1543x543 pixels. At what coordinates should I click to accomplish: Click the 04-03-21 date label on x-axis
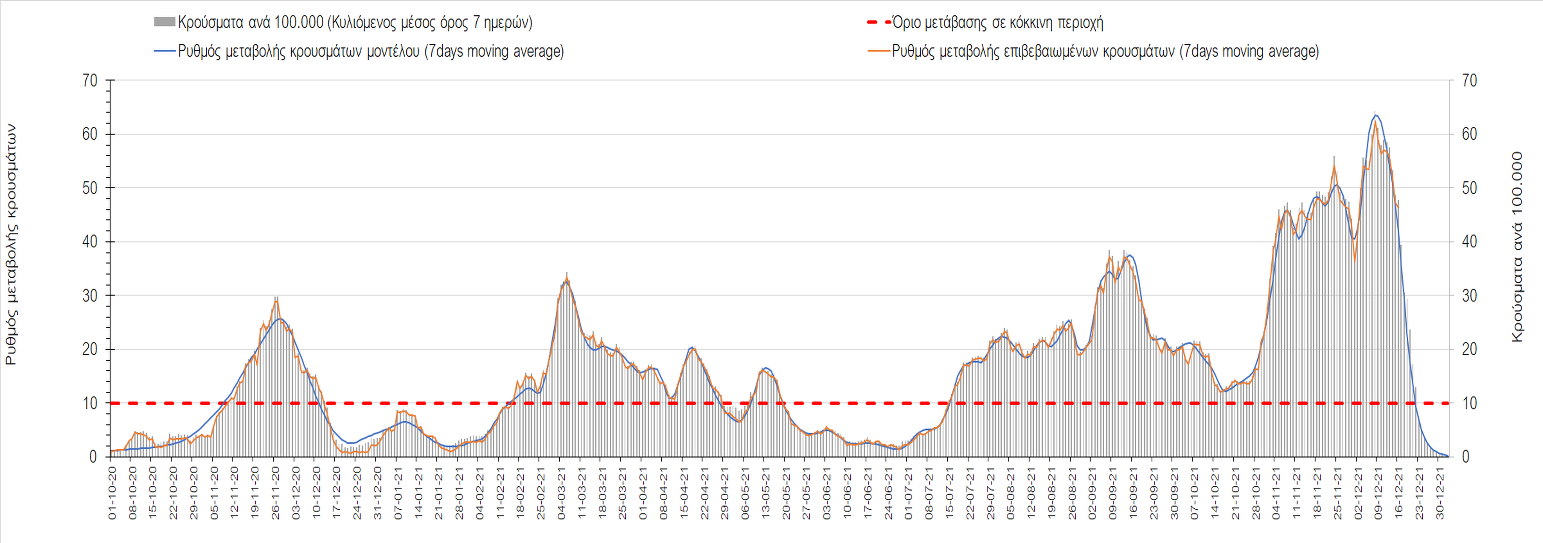562,490
